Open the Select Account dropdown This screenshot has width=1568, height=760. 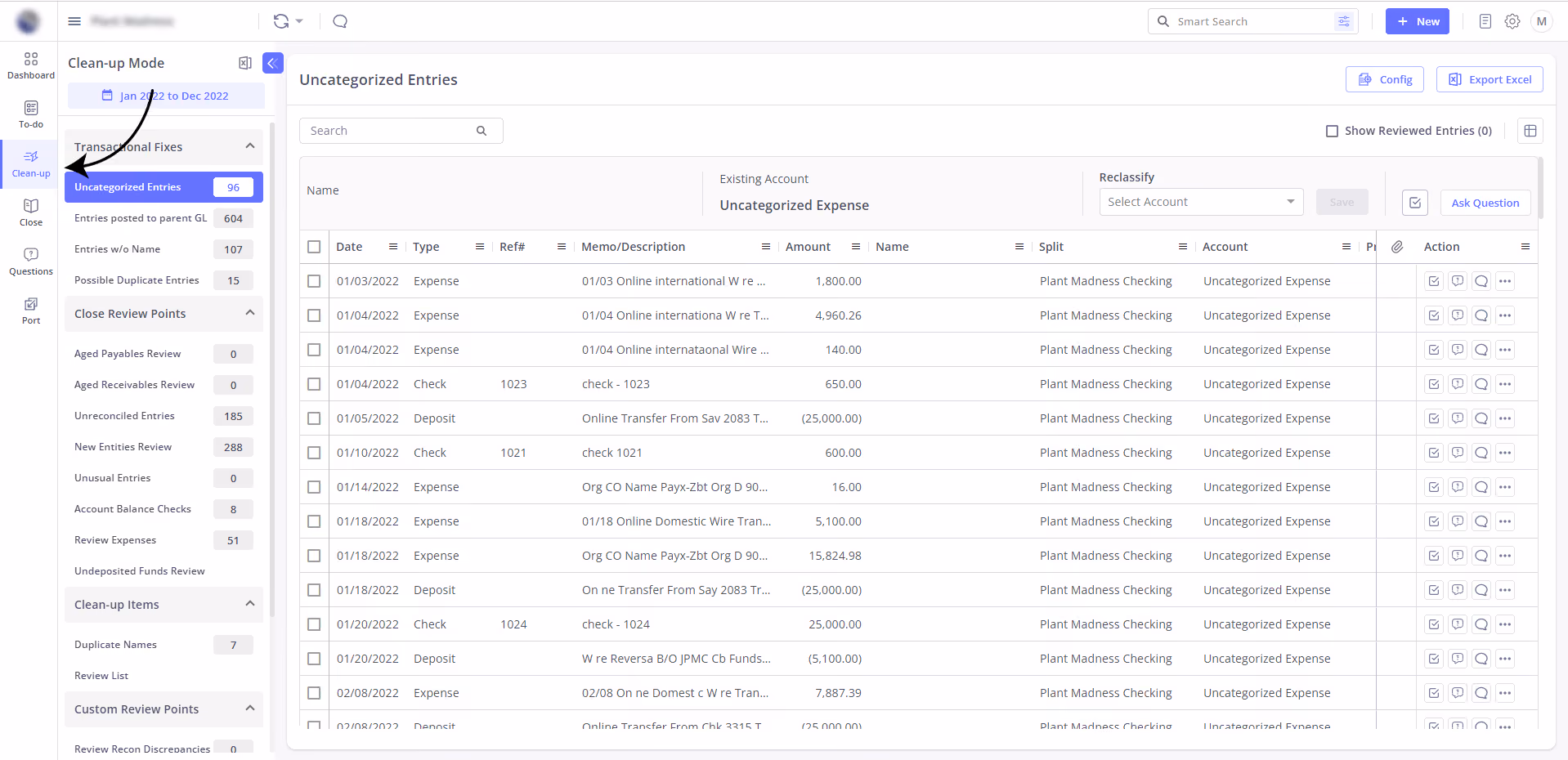[1201, 202]
